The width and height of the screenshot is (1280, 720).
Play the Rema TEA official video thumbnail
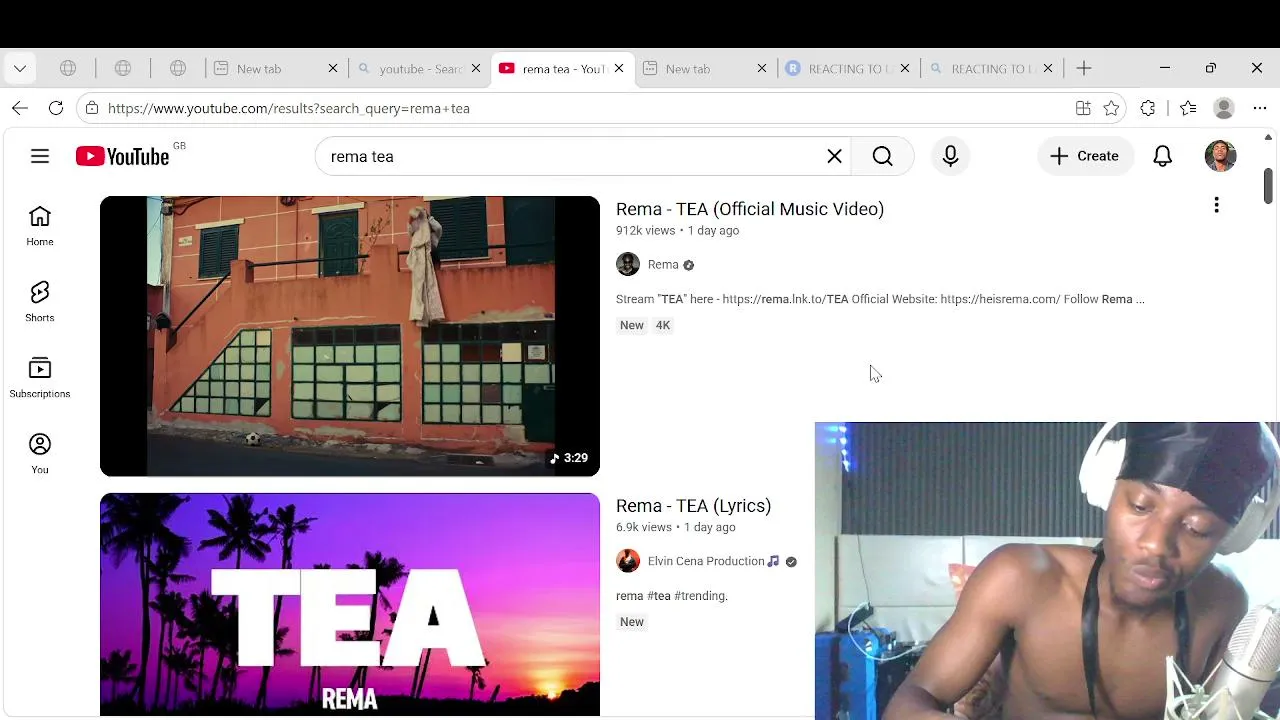click(x=350, y=336)
